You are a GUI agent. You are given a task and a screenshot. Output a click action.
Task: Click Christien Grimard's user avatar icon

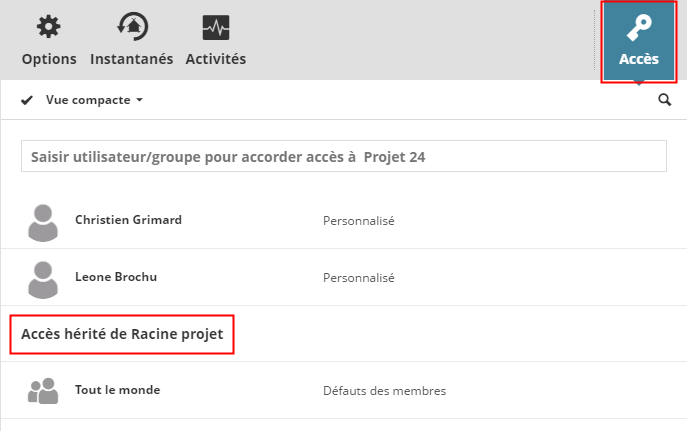click(43, 222)
